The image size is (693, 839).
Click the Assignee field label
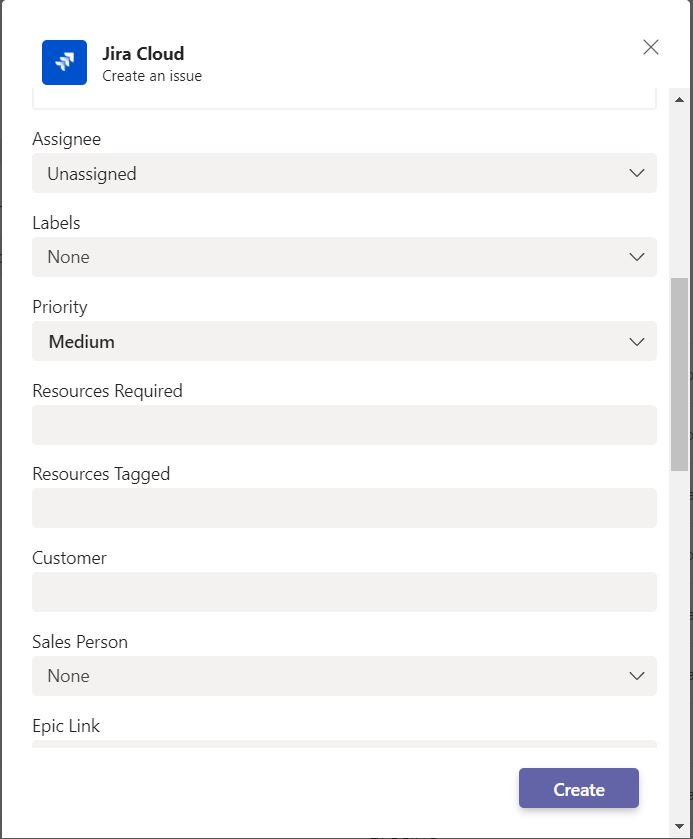(x=66, y=139)
